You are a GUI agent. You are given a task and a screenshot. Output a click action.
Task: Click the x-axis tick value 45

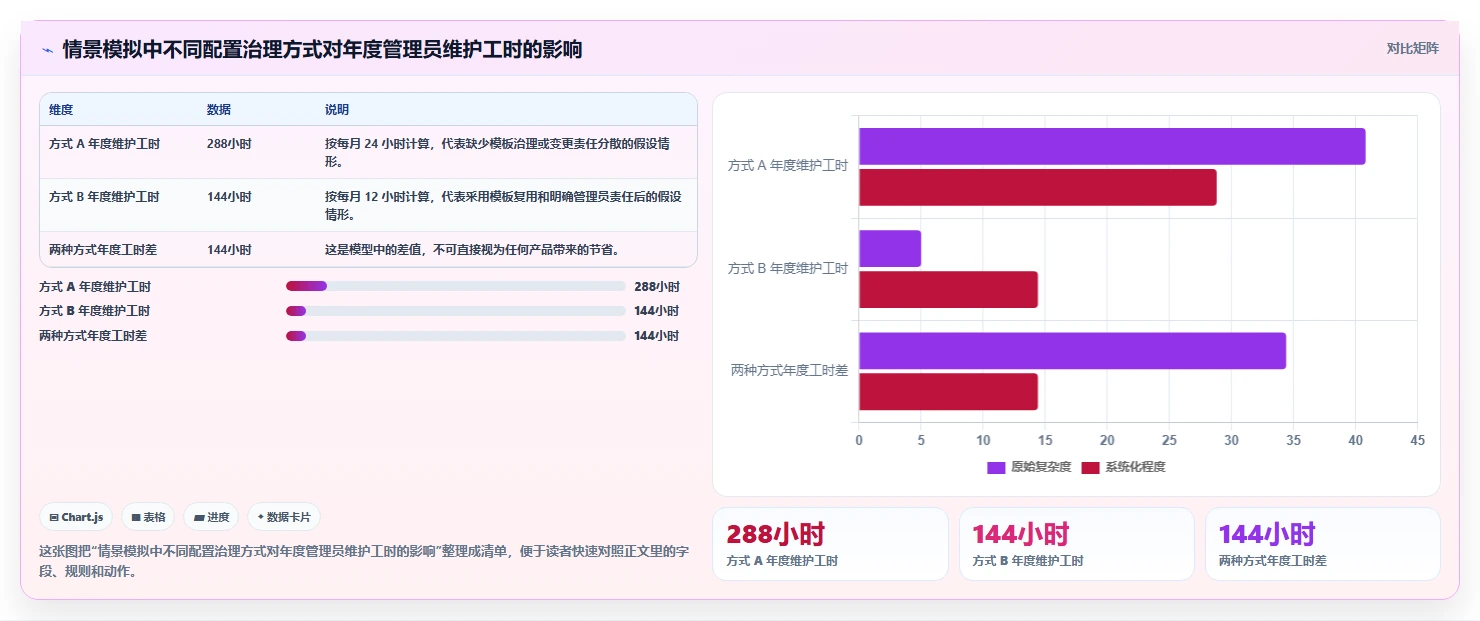pyautogui.click(x=1417, y=440)
